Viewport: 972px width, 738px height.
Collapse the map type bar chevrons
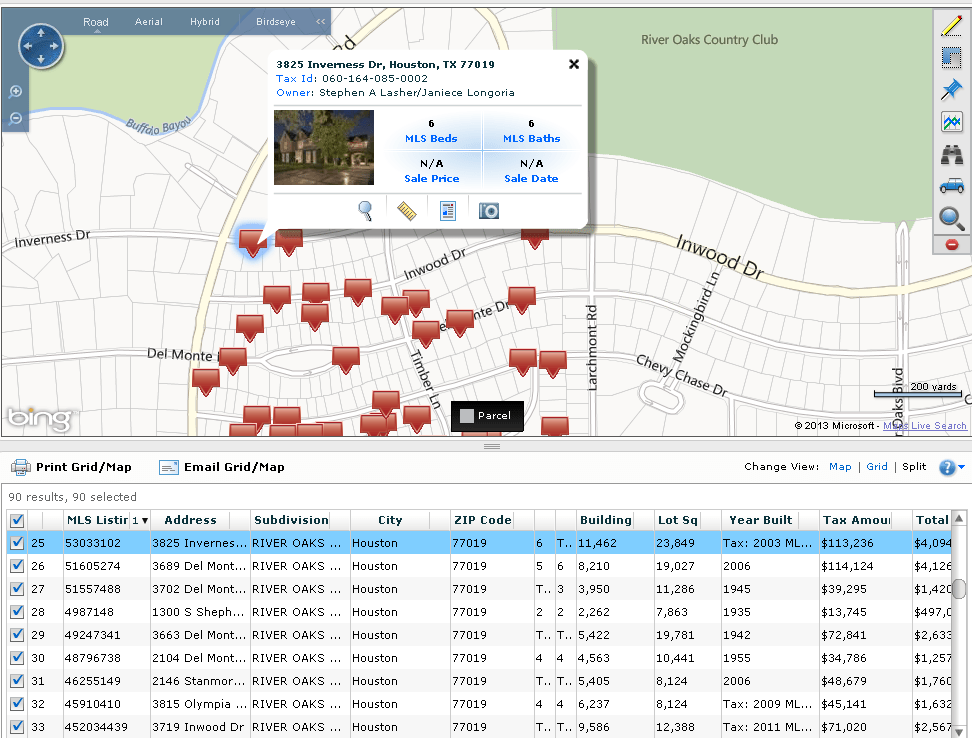320,22
